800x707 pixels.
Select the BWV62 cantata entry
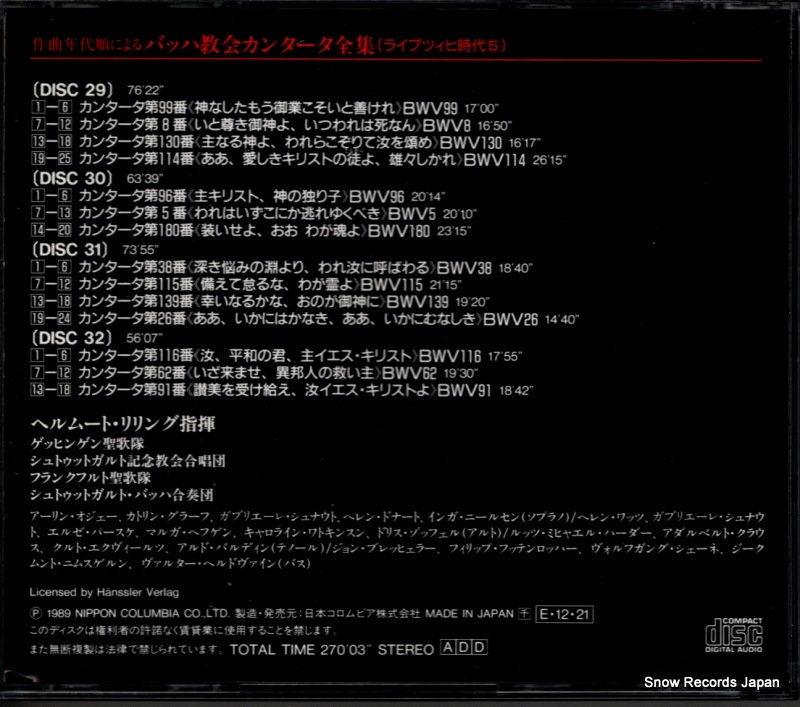(x=254, y=373)
